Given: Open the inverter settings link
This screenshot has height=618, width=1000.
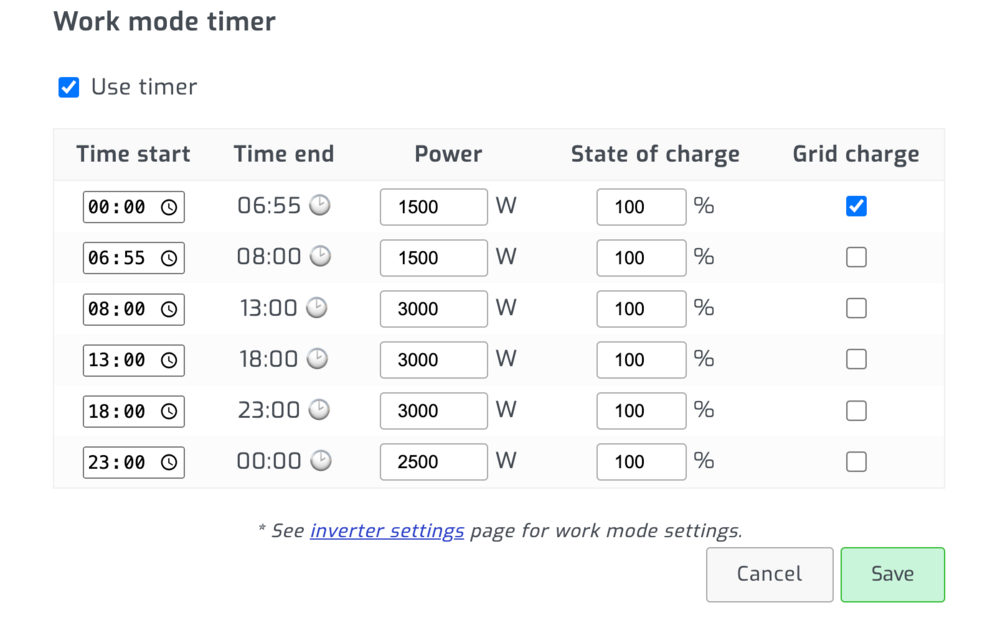Looking at the screenshot, I should point(387,530).
